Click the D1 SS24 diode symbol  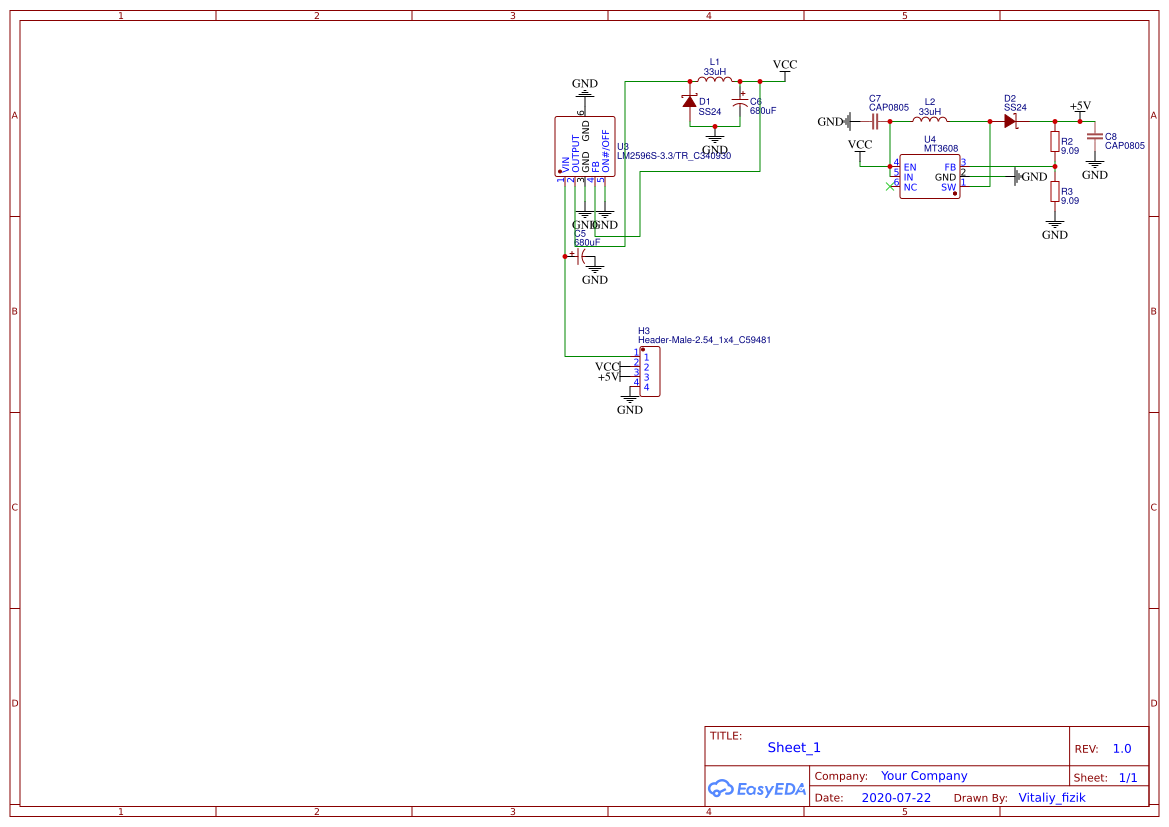689,102
